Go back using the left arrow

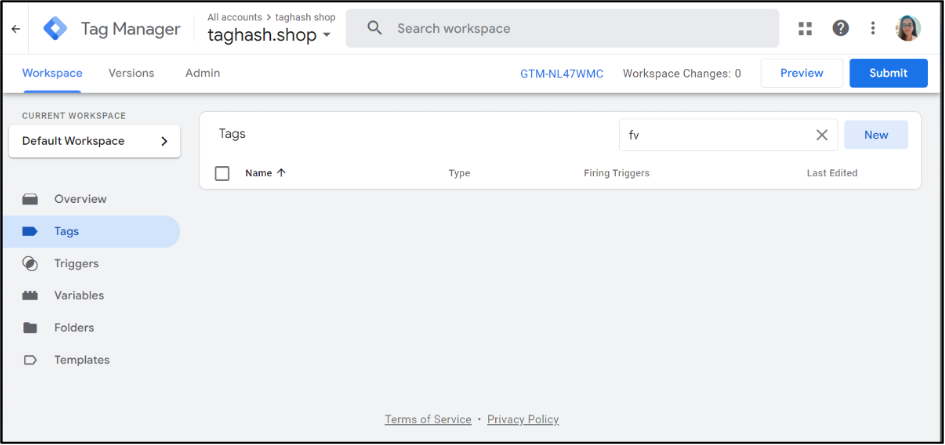pos(16,28)
